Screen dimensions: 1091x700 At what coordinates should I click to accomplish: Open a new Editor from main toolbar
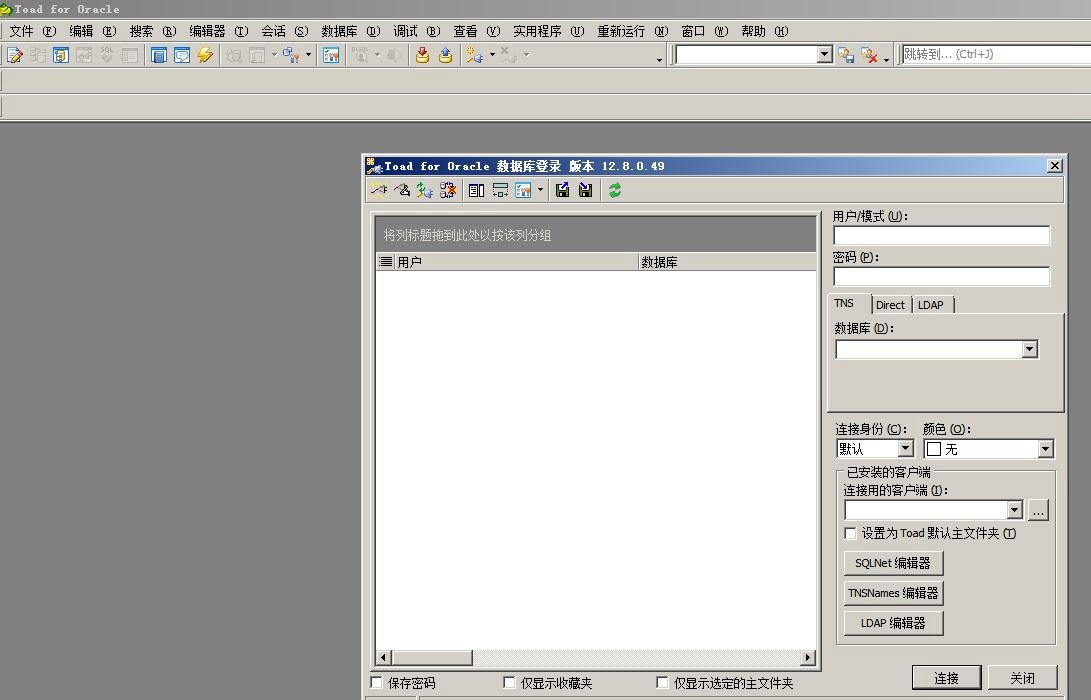15,55
